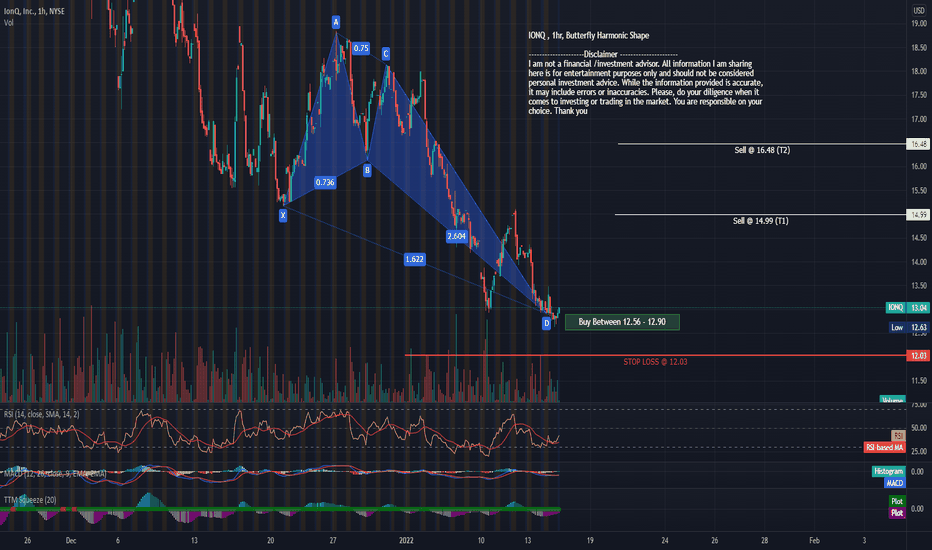Screen dimensions: 932x550
Task: Click the 18.00 price scale label
Action: click(919, 71)
